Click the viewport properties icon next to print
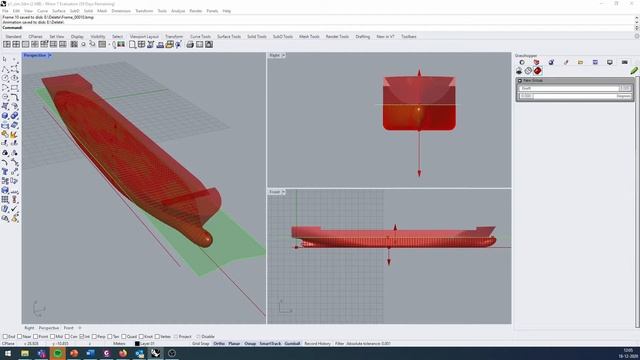The width and height of the screenshot is (640, 360). [199, 44]
